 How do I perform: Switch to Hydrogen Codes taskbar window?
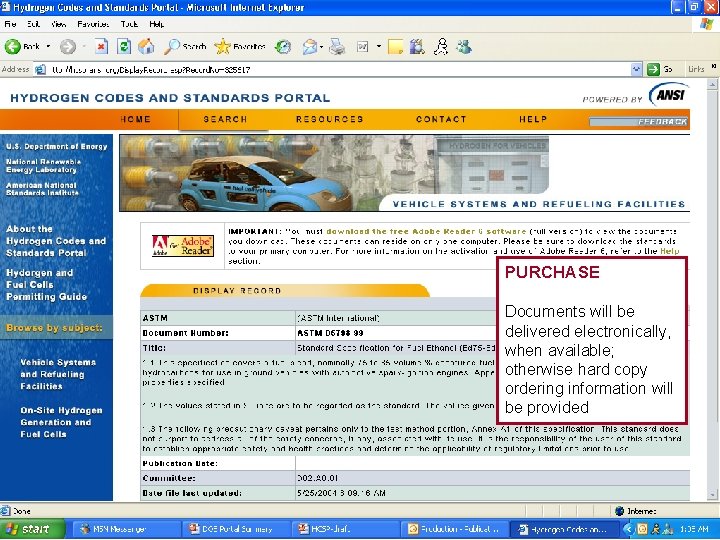click(565, 529)
